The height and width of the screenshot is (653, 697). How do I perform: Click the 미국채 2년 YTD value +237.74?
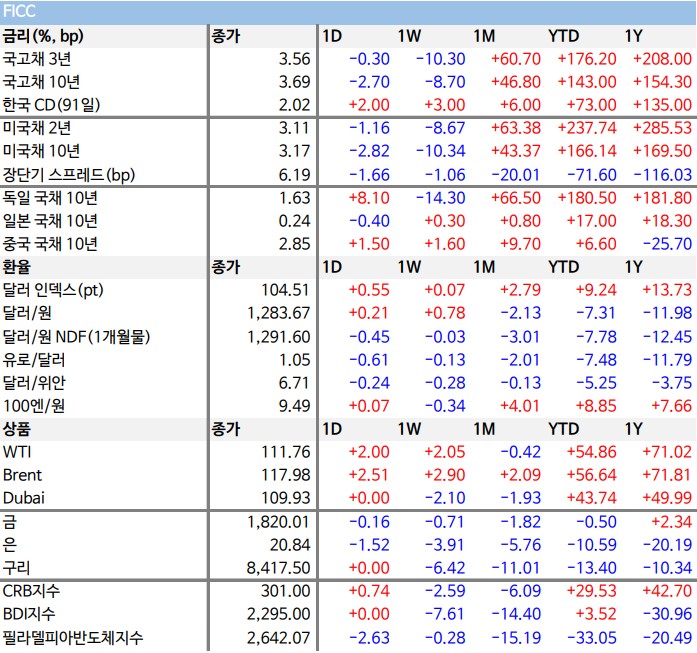coord(587,128)
